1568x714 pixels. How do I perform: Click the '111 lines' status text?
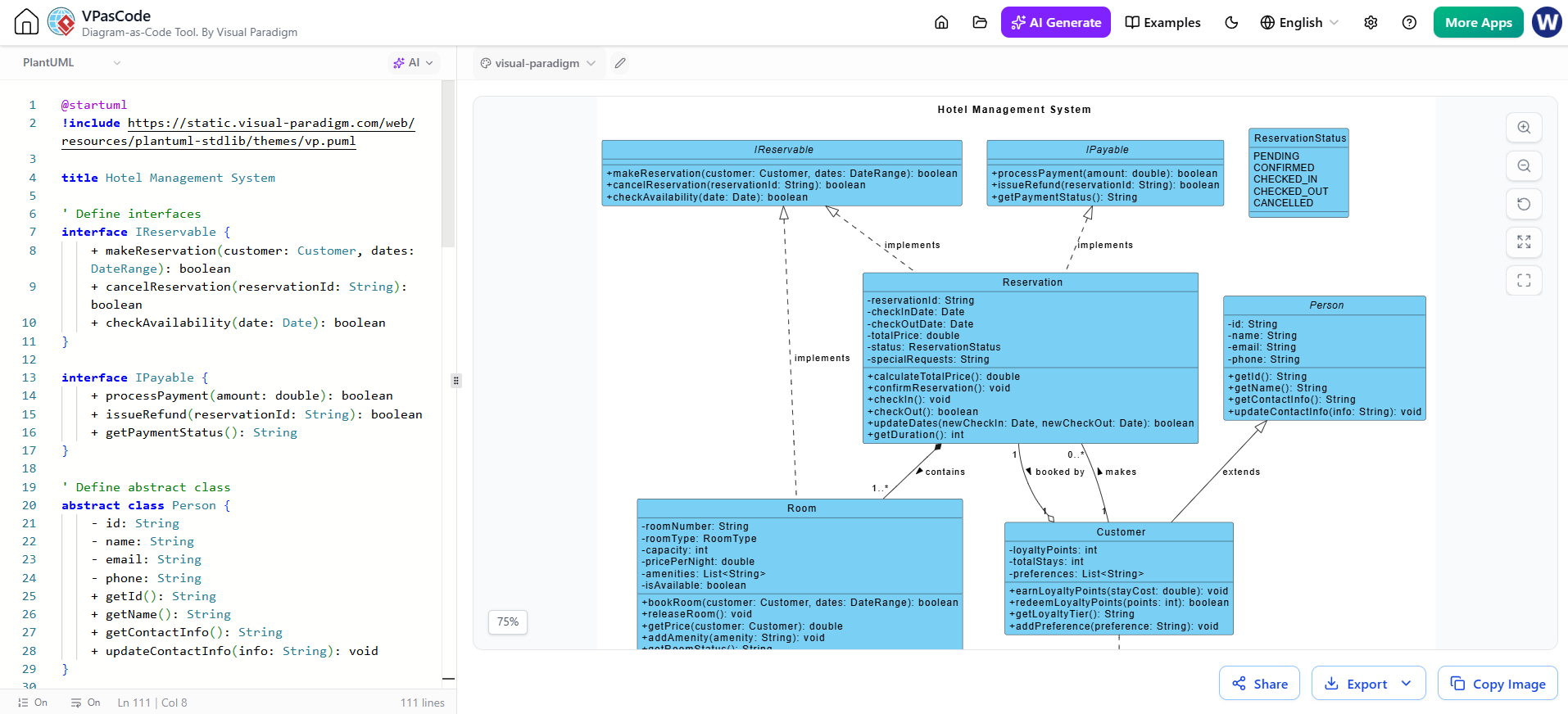pyautogui.click(x=422, y=703)
